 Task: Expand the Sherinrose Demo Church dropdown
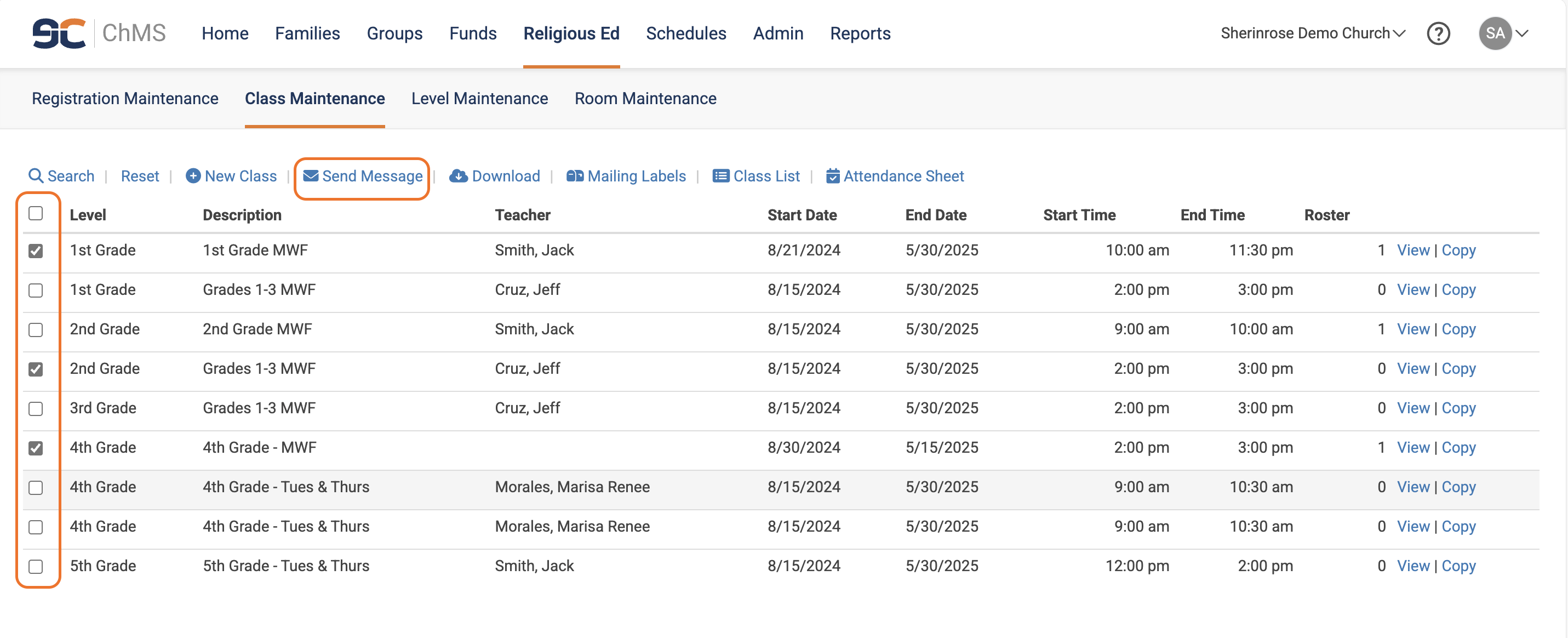click(x=1312, y=33)
